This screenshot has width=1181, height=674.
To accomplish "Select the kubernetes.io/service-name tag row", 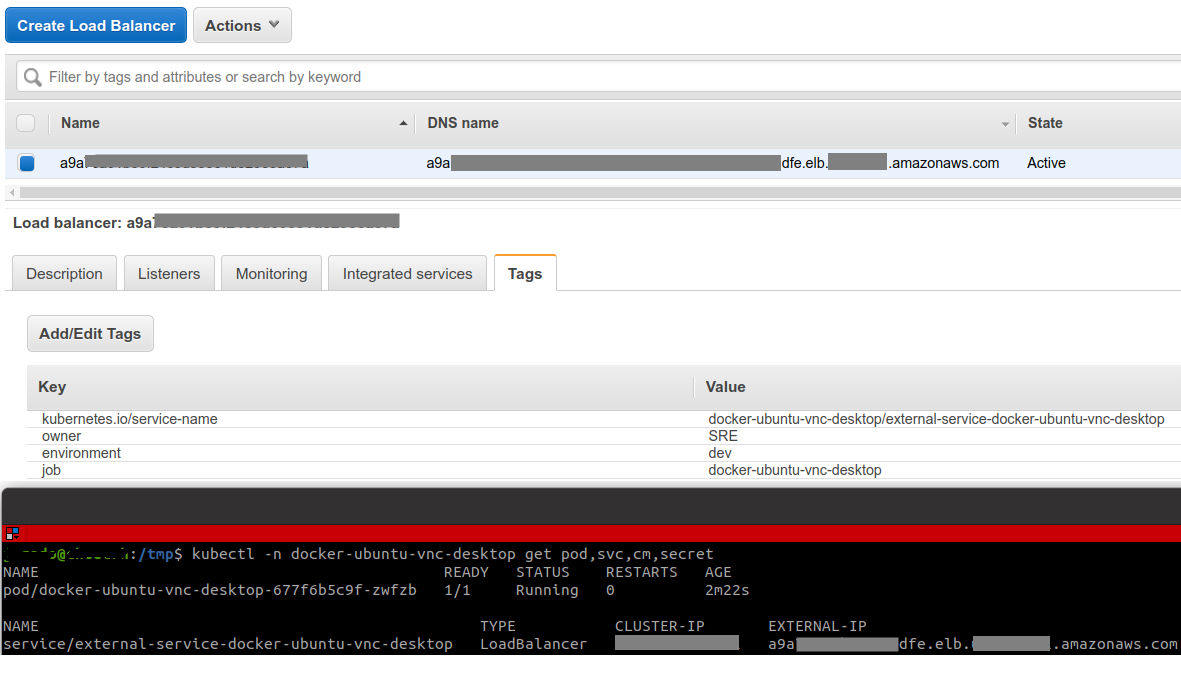I will (x=130, y=419).
